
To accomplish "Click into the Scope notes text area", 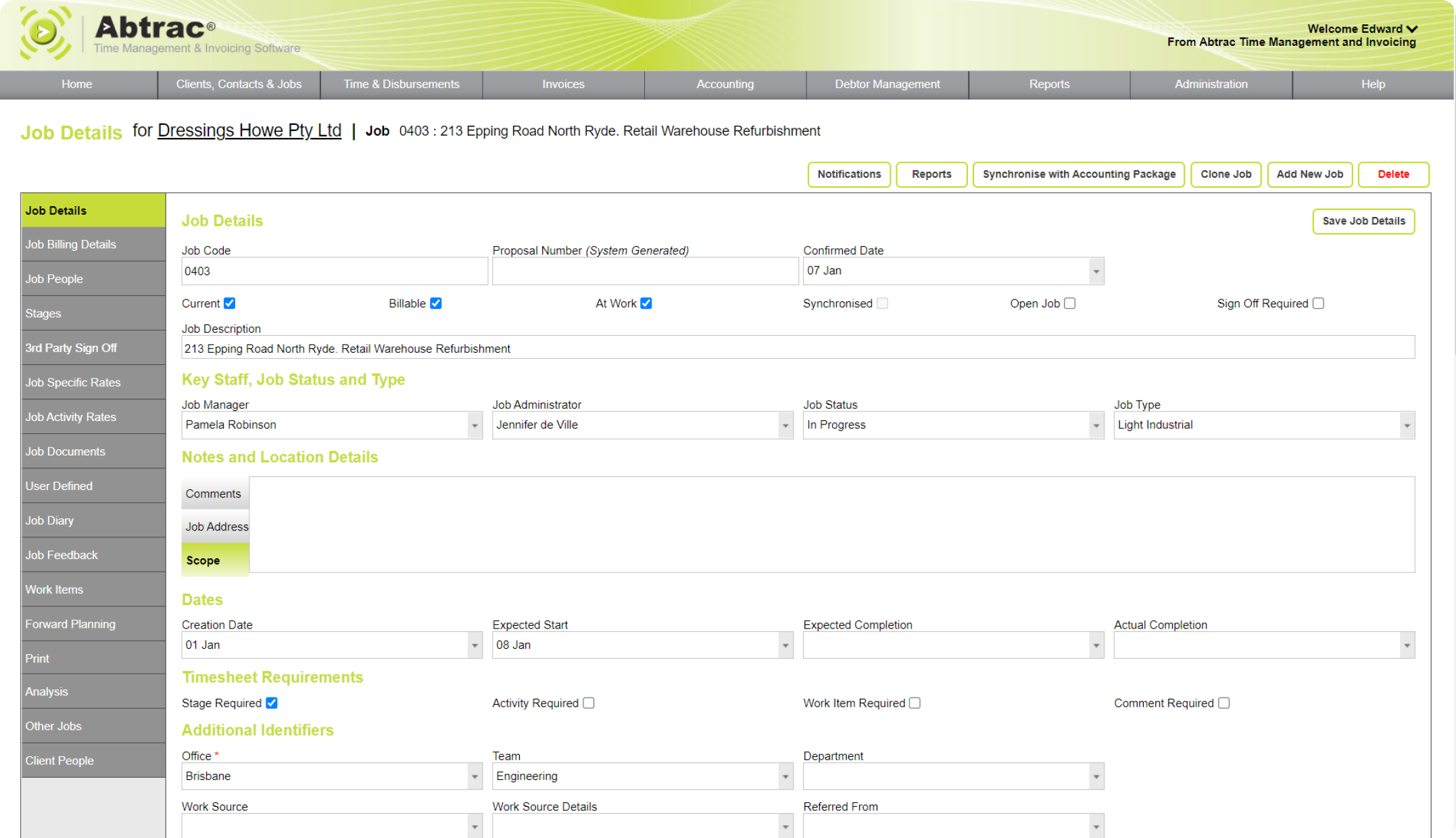I will click(x=832, y=524).
